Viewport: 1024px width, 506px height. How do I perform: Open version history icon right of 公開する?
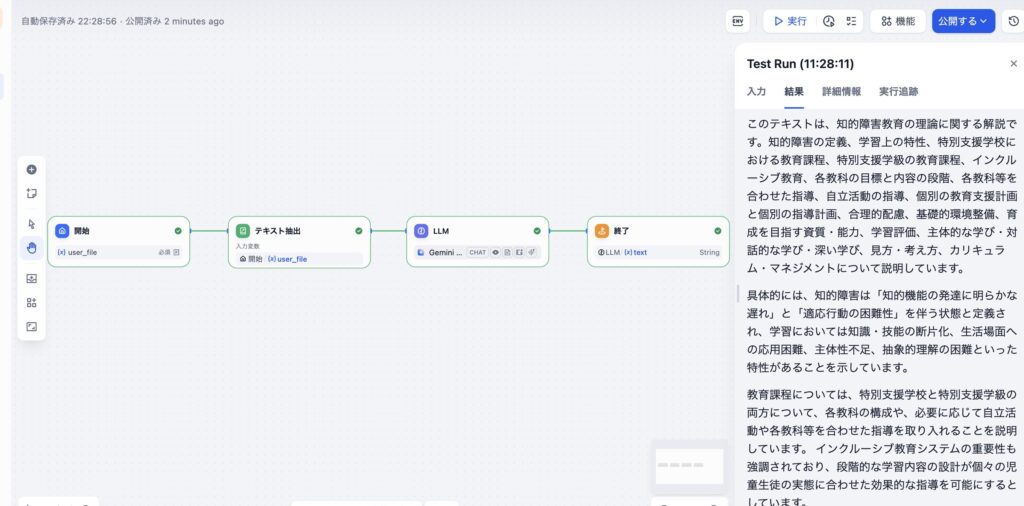(x=1014, y=21)
